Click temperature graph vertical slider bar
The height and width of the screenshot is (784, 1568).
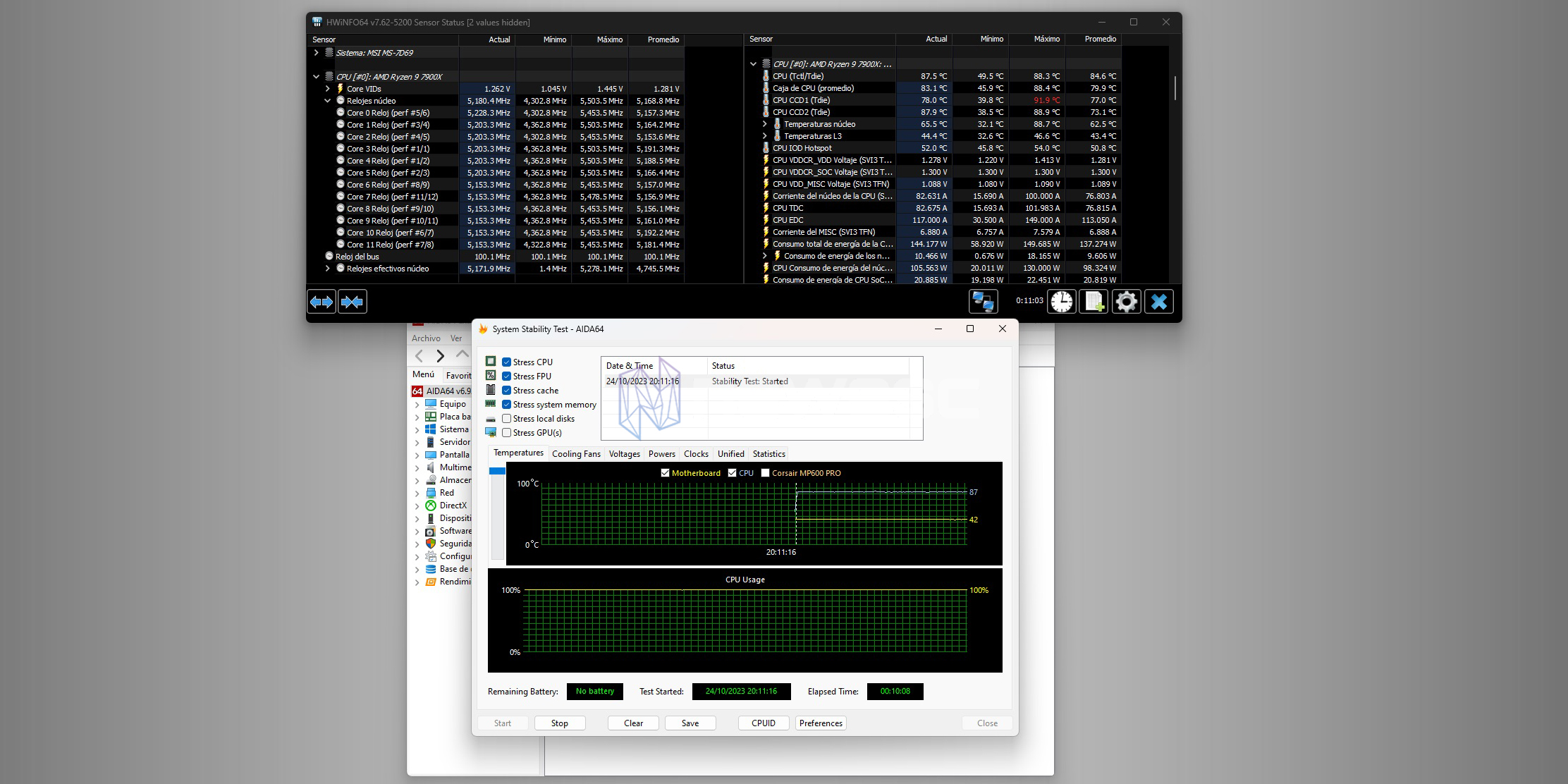[x=497, y=513]
